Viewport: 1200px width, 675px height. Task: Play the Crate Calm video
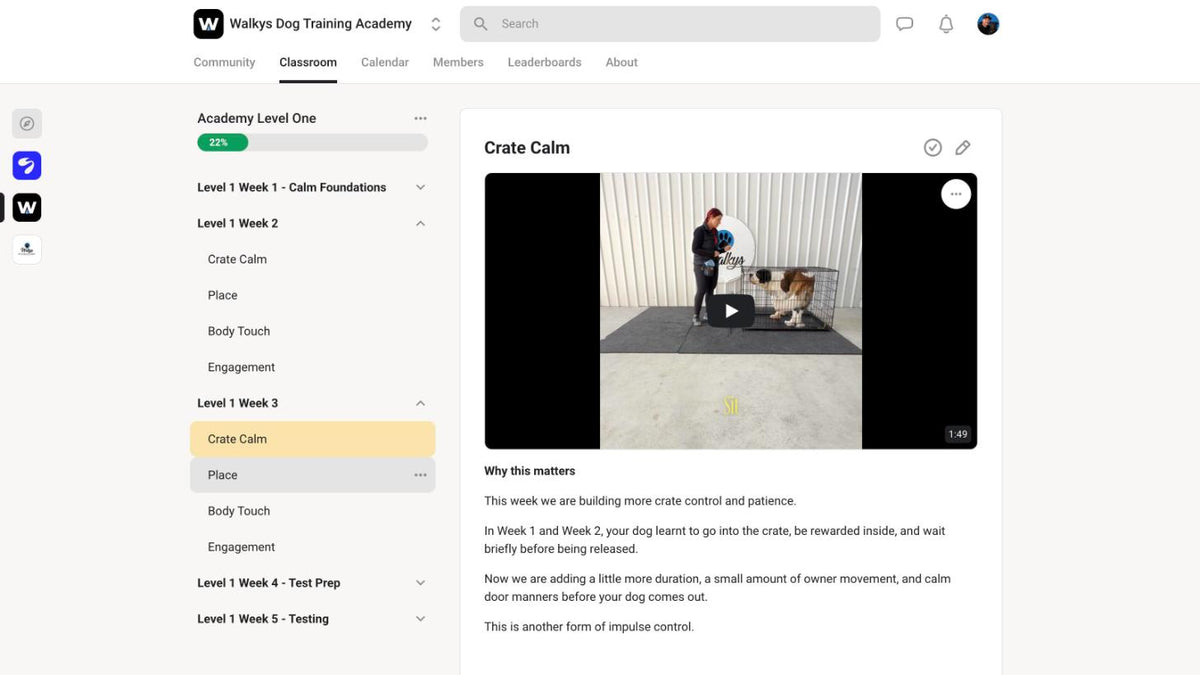coord(732,311)
